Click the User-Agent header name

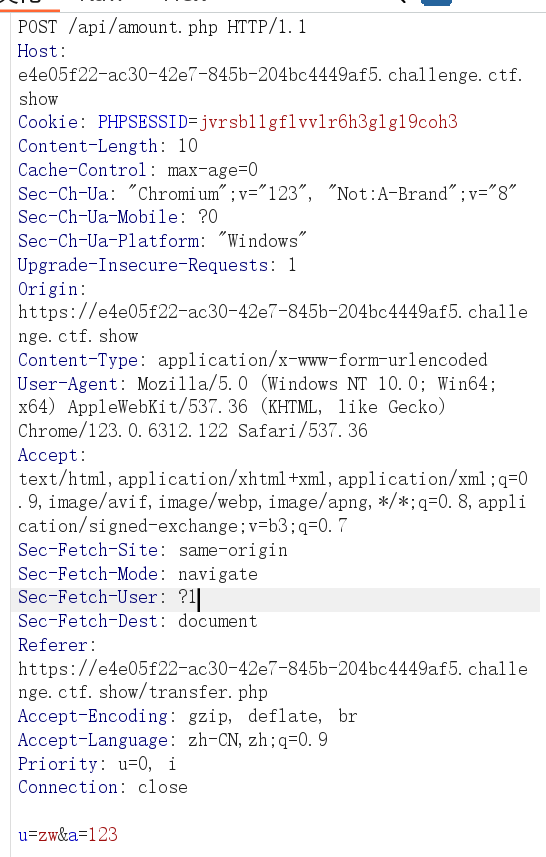point(68,384)
